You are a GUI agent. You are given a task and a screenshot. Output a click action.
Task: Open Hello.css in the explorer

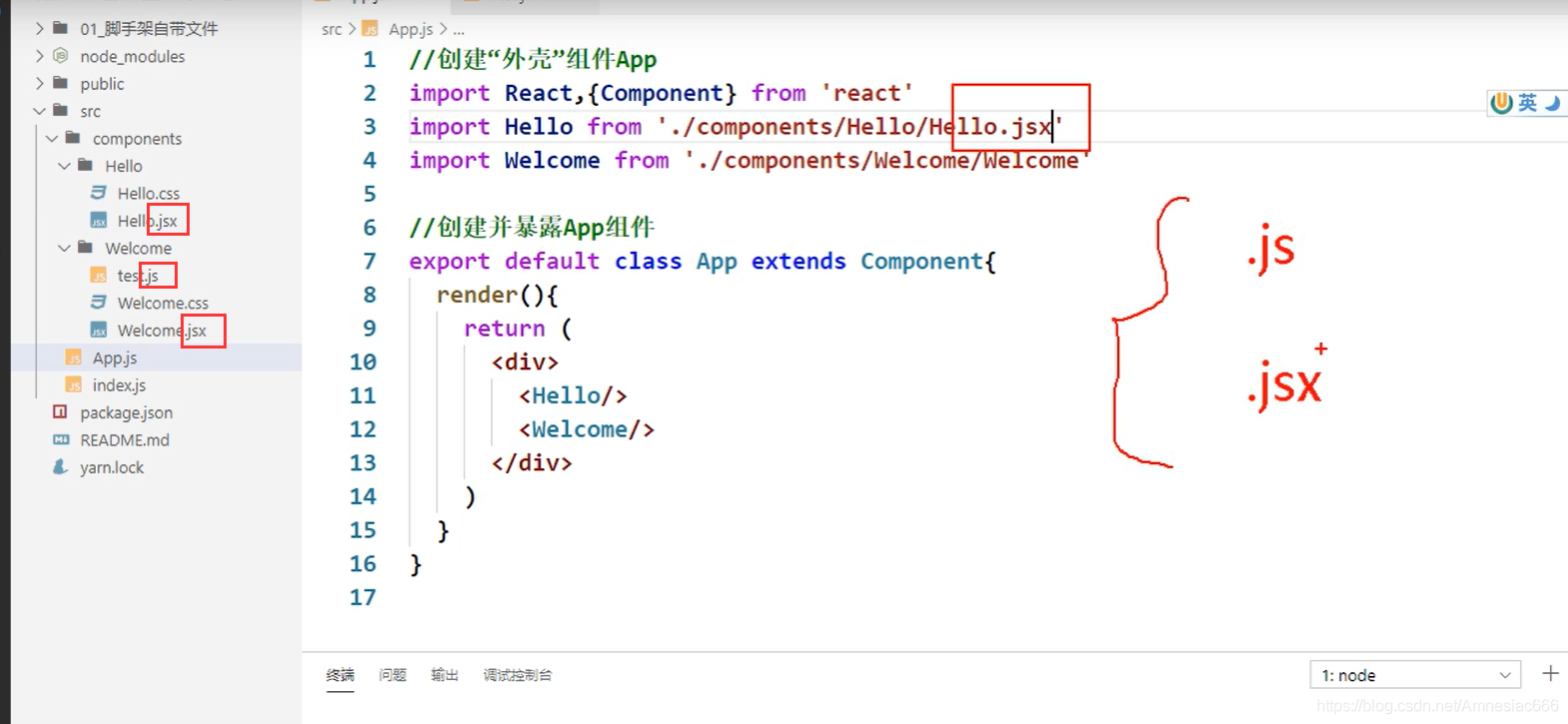[149, 194]
